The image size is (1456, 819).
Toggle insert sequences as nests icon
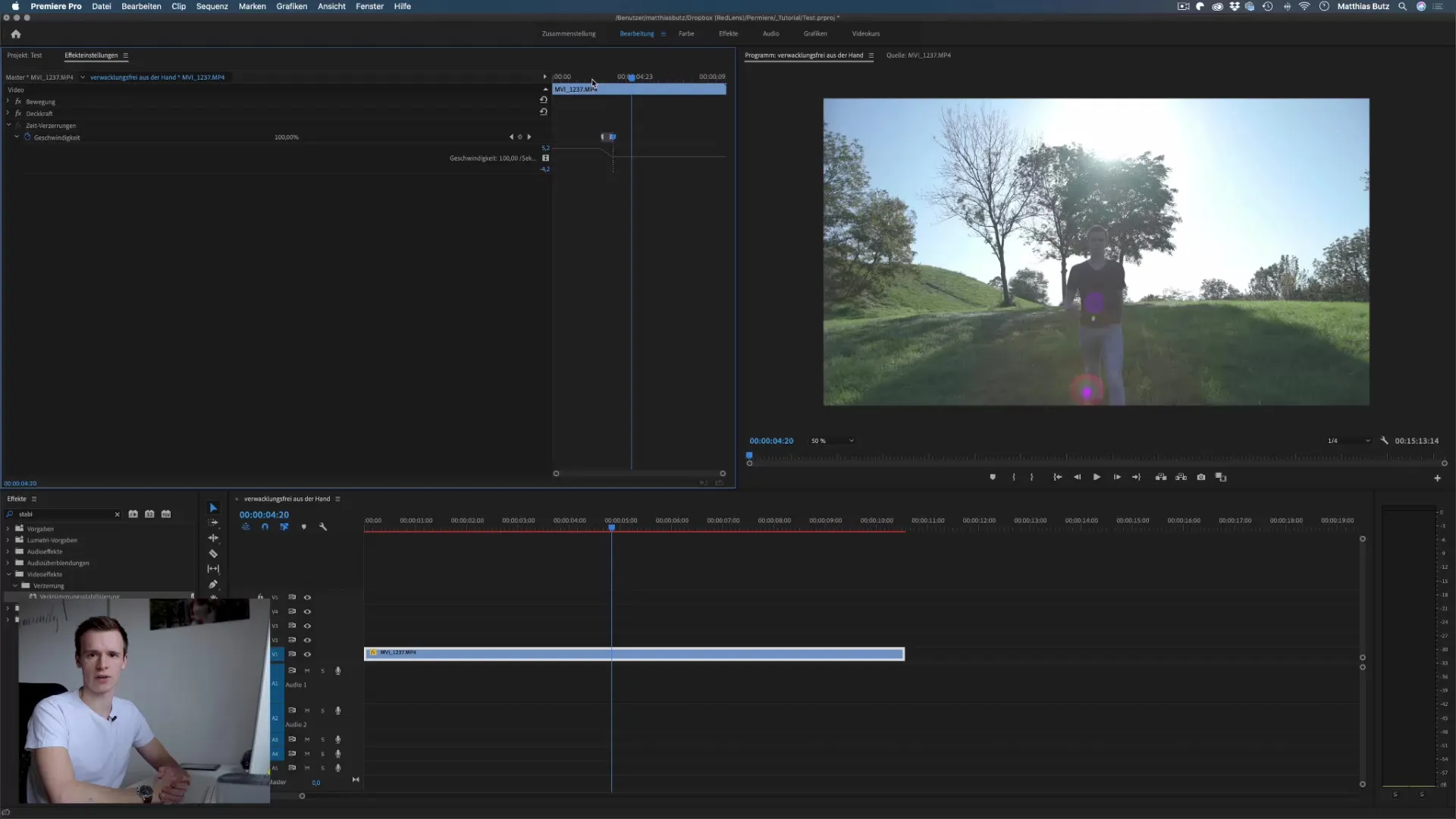246,527
